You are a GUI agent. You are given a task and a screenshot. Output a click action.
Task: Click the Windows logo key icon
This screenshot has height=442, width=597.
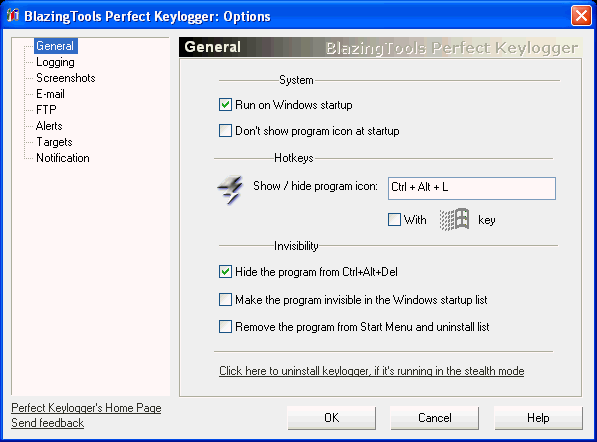pos(454,220)
